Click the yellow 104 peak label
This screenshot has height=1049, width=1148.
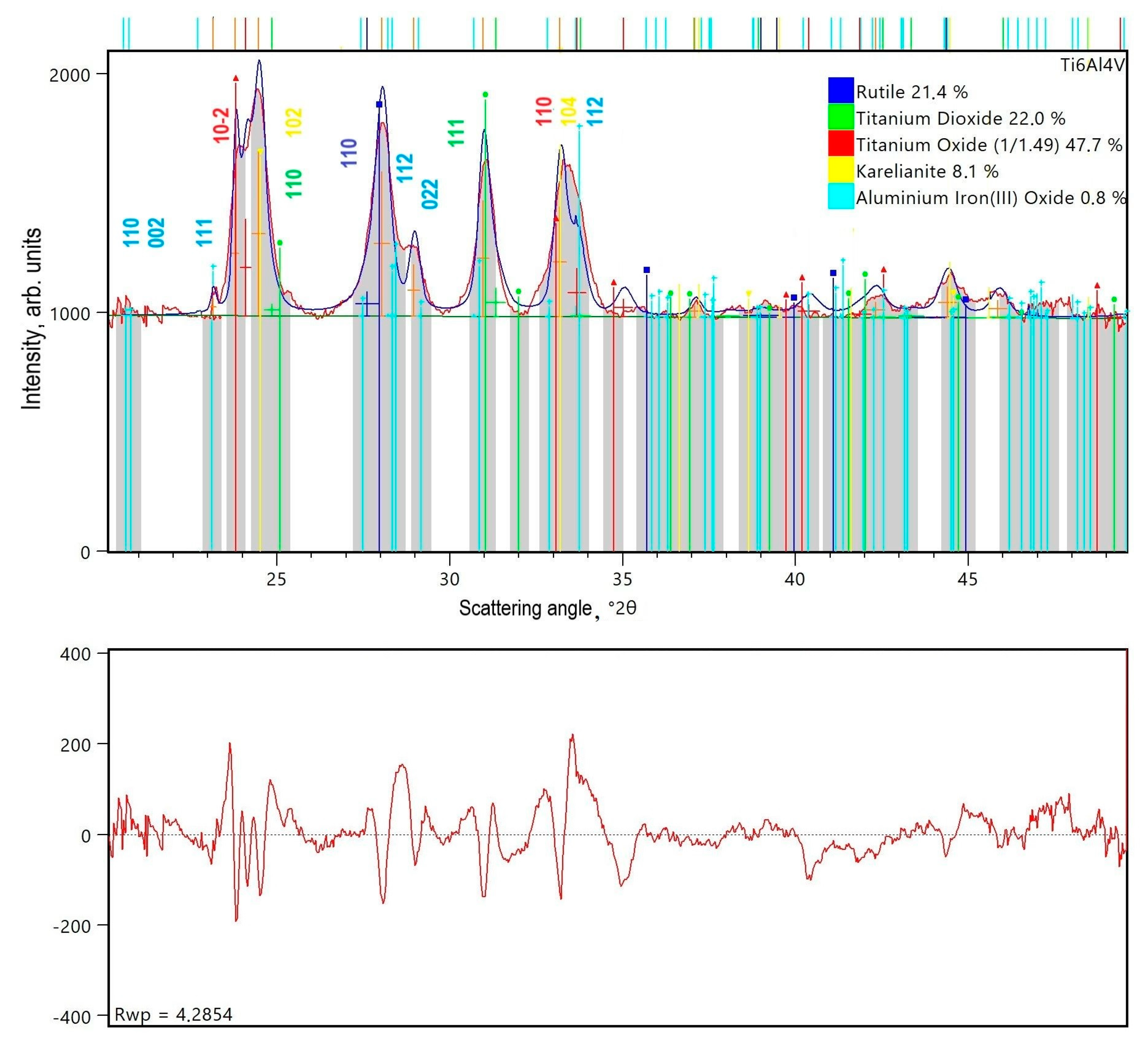tap(568, 111)
